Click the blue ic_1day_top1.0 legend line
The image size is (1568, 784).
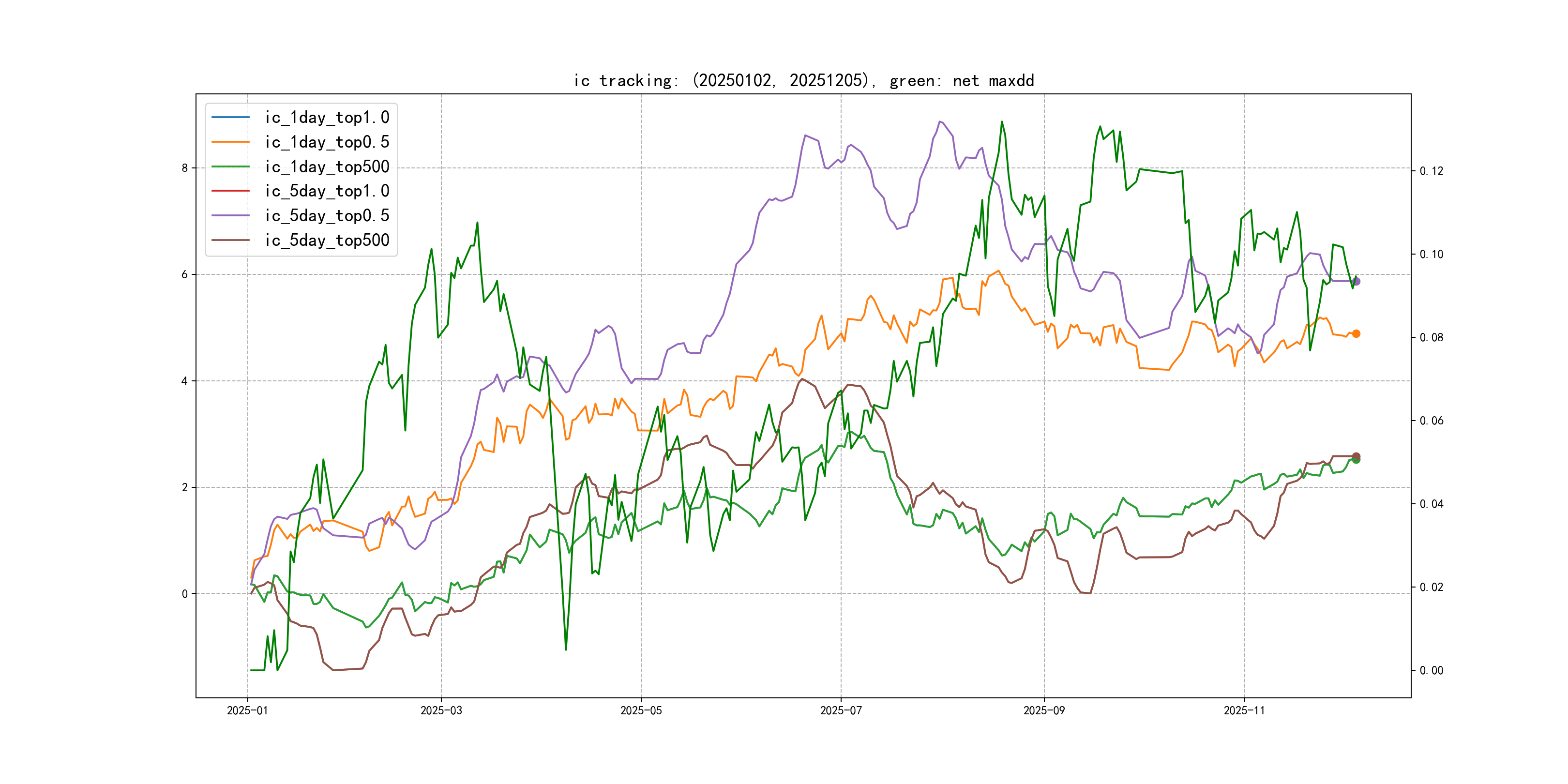pos(230,117)
